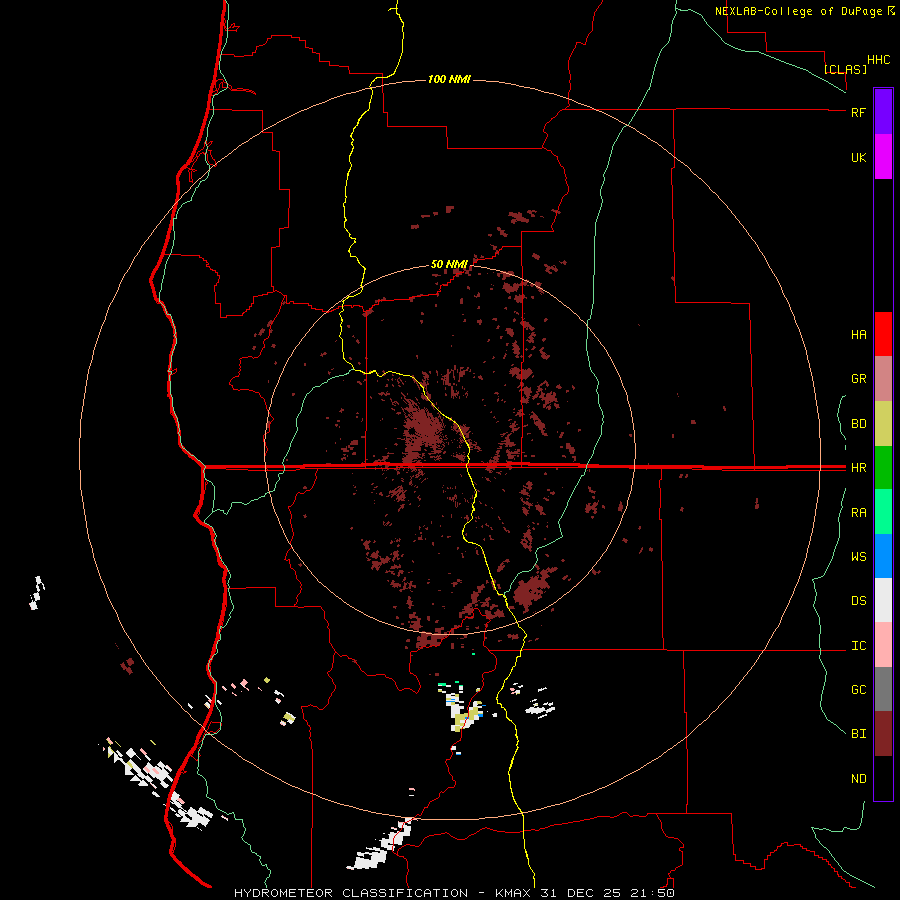Click the HR legend label
900x900 pixels.
tap(858, 468)
